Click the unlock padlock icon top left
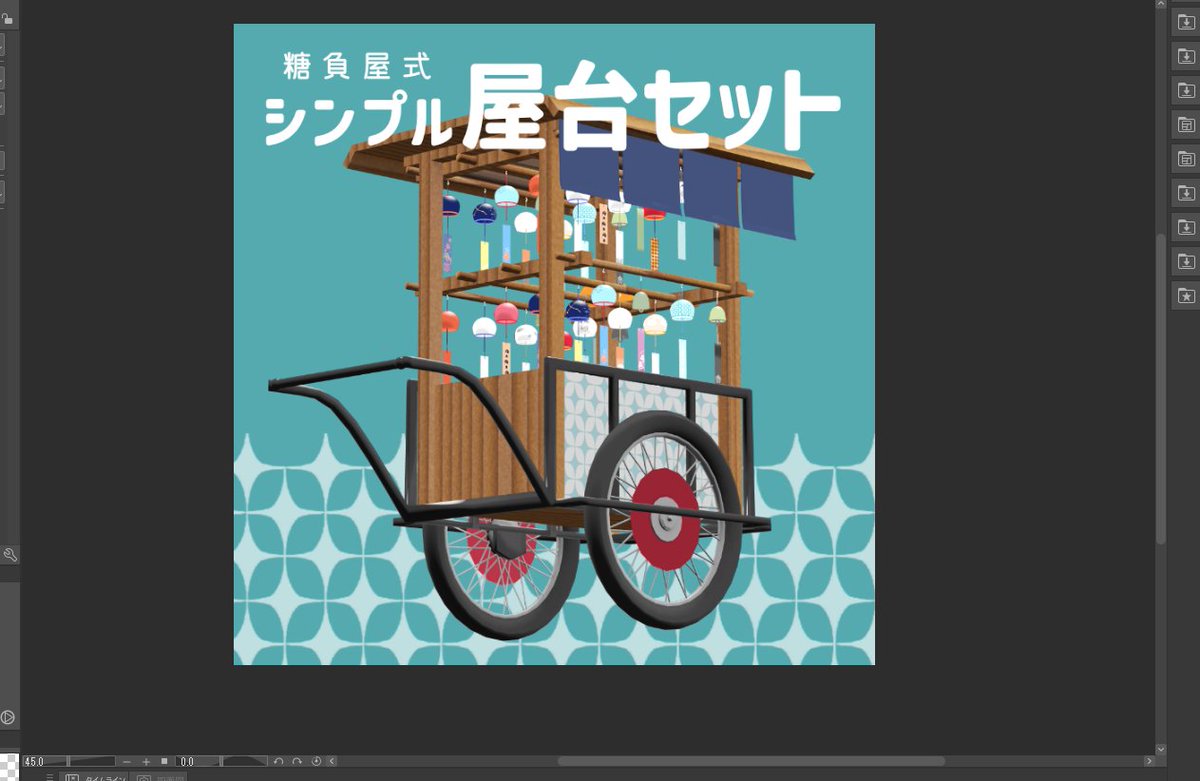The height and width of the screenshot is (781, 1200). (7, 19)
